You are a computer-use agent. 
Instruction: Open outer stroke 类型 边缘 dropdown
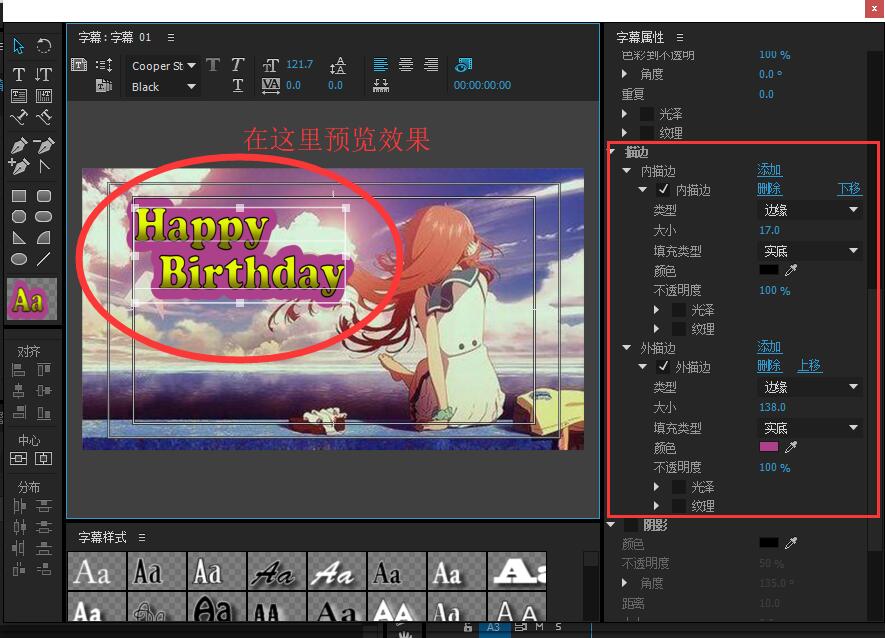[809, 387]
